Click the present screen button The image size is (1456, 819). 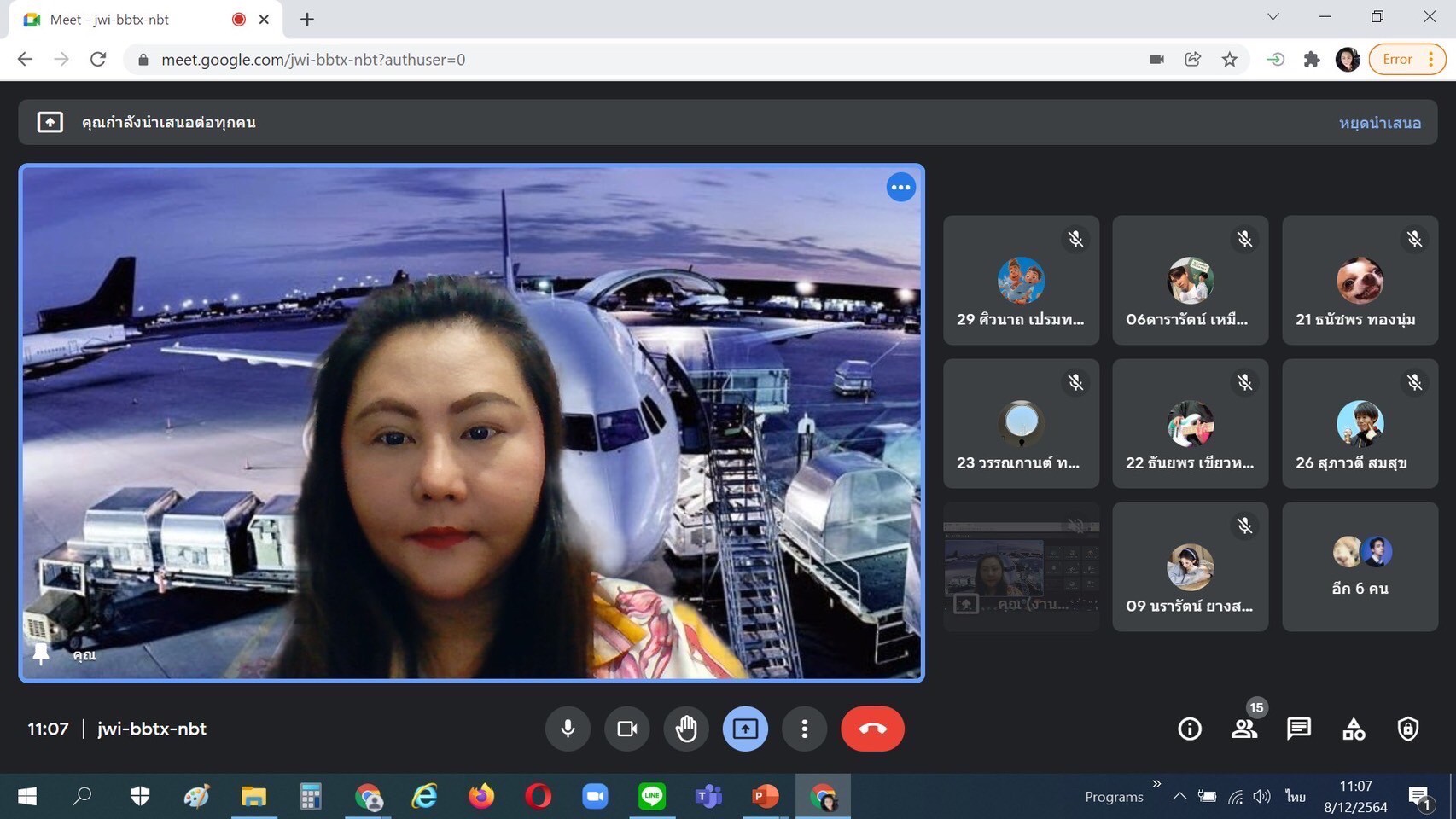click(745, 729)
